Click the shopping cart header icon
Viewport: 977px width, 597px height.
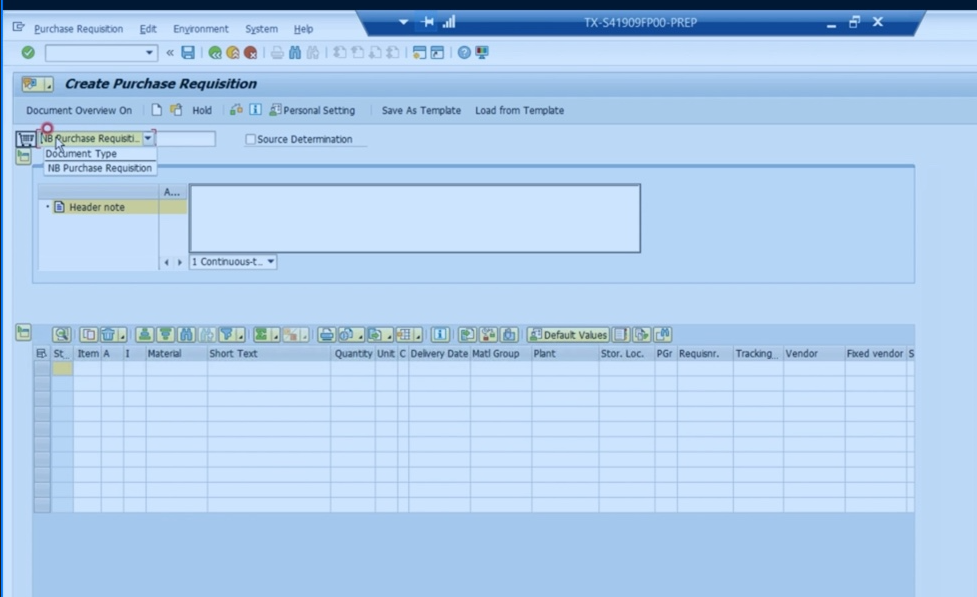(26, 138)
